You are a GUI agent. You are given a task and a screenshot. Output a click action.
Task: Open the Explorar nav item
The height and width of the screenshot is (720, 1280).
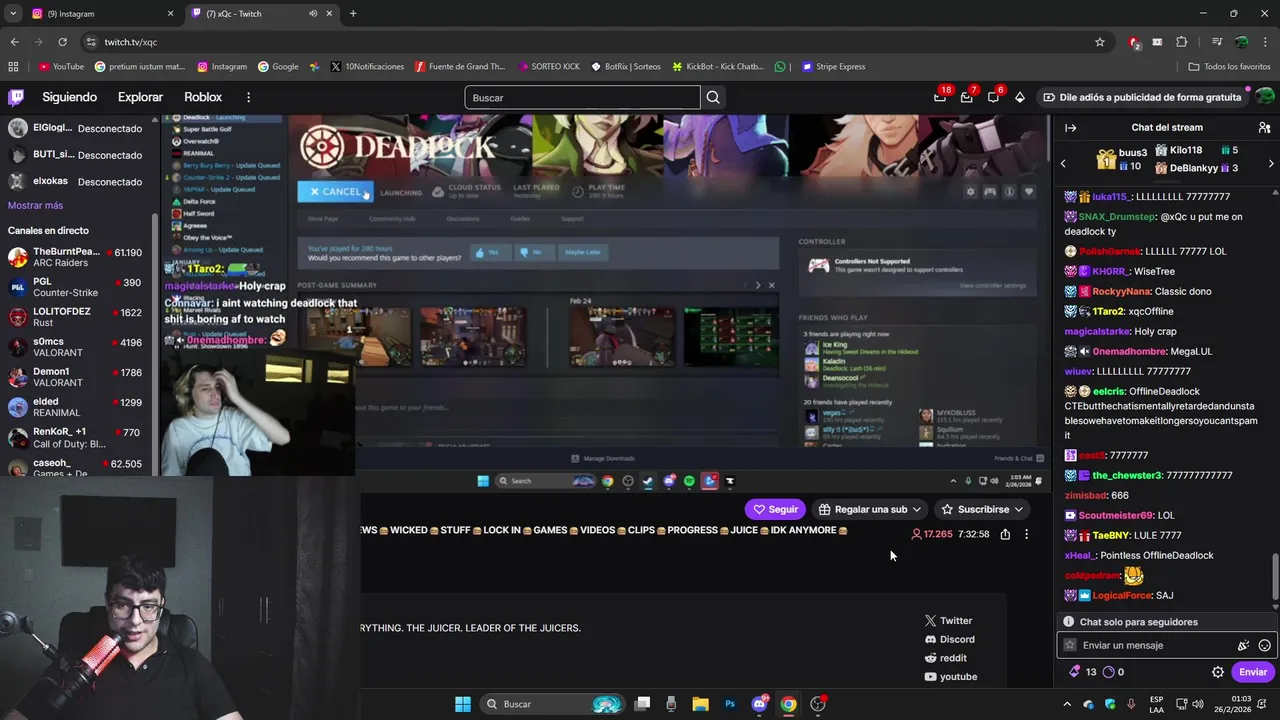pos(140,97)
